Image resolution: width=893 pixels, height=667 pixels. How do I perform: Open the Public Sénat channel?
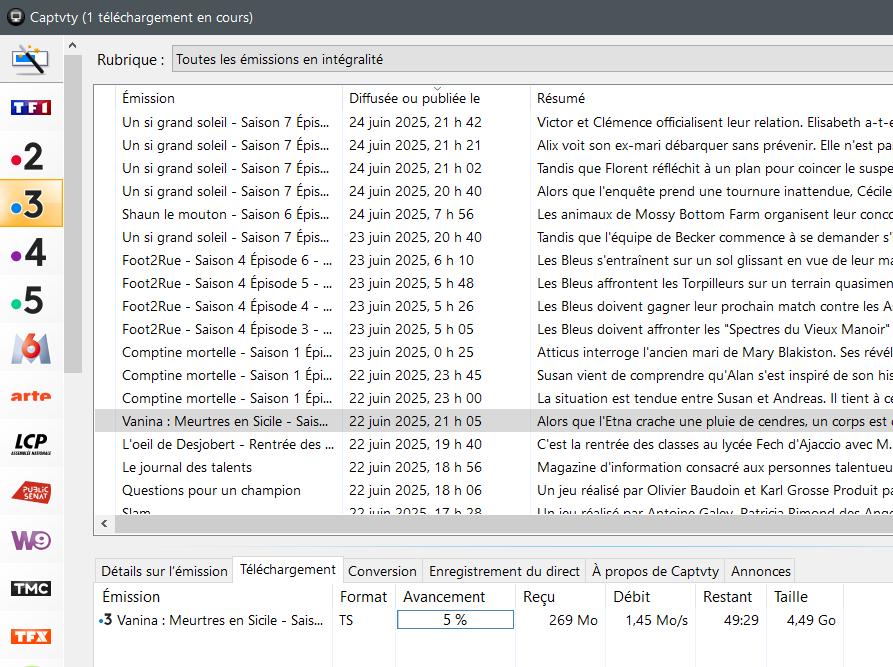[x=30, y=492]
